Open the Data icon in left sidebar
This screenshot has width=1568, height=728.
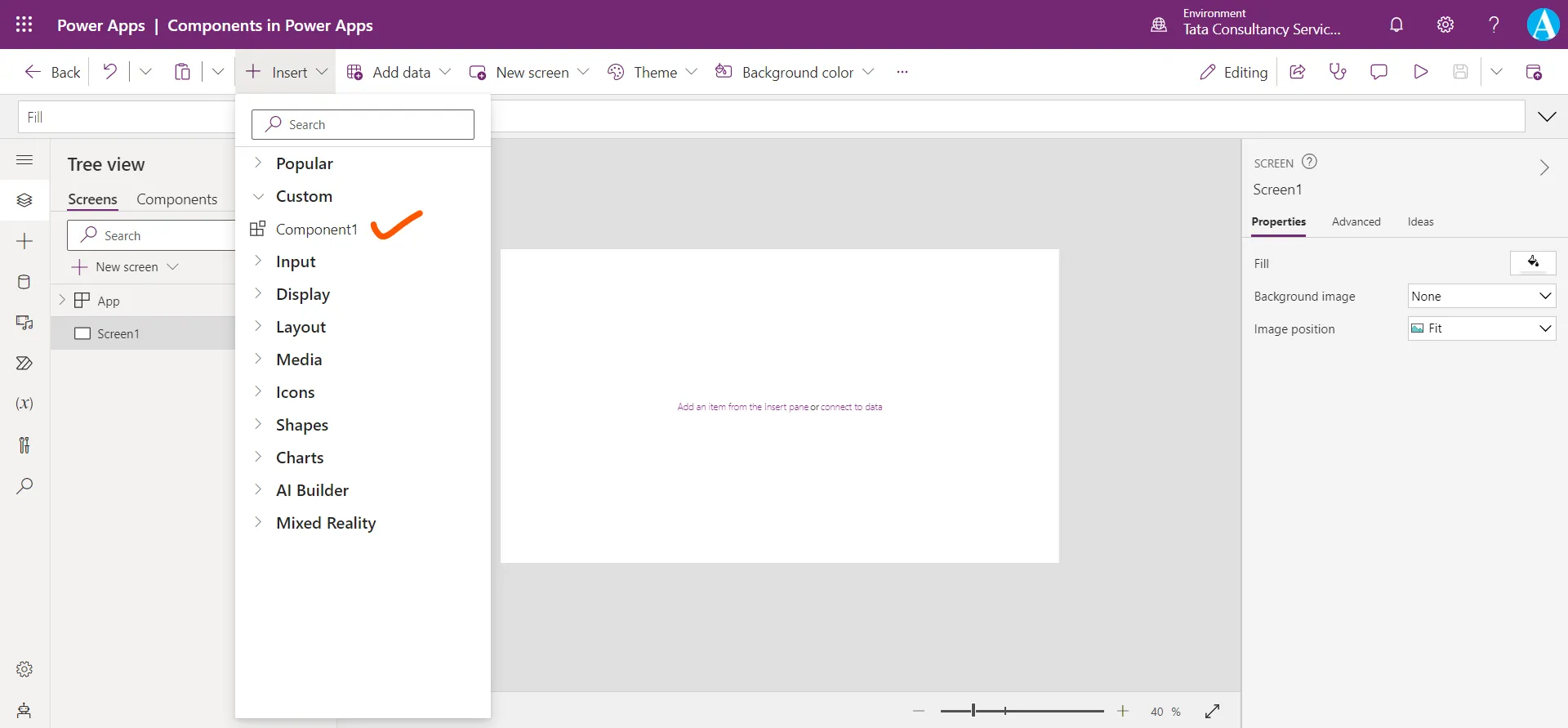point(24,282)
